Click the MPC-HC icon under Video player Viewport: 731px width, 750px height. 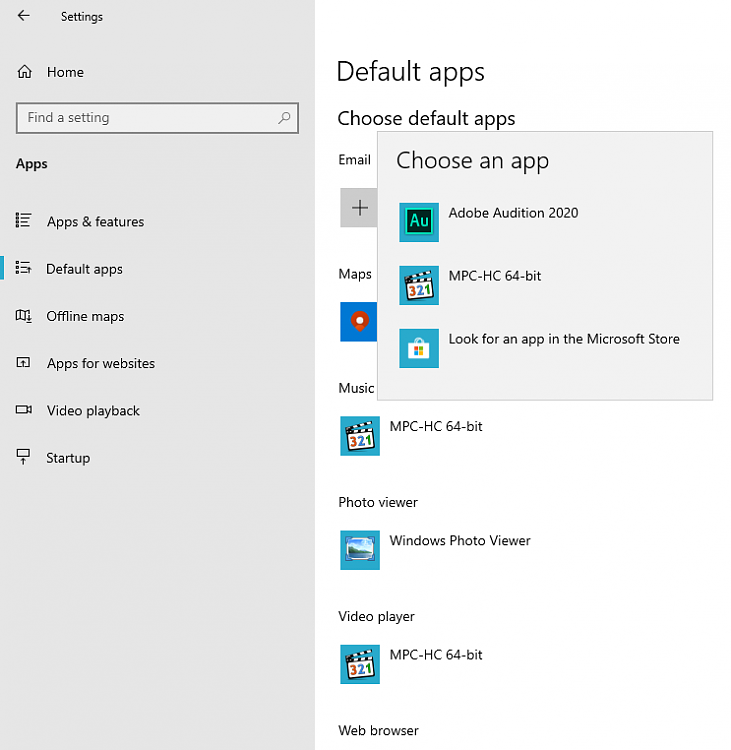360,664
